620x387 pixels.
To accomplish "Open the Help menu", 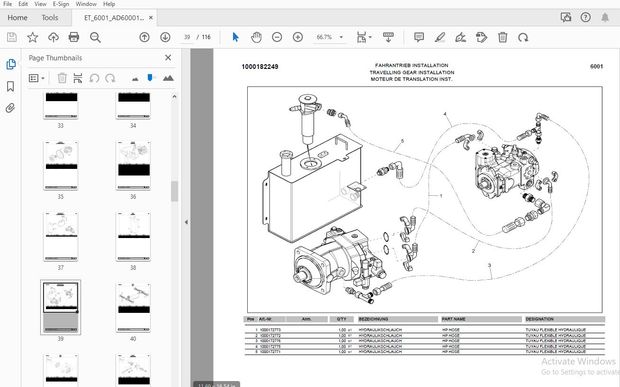I will [109, 4].
